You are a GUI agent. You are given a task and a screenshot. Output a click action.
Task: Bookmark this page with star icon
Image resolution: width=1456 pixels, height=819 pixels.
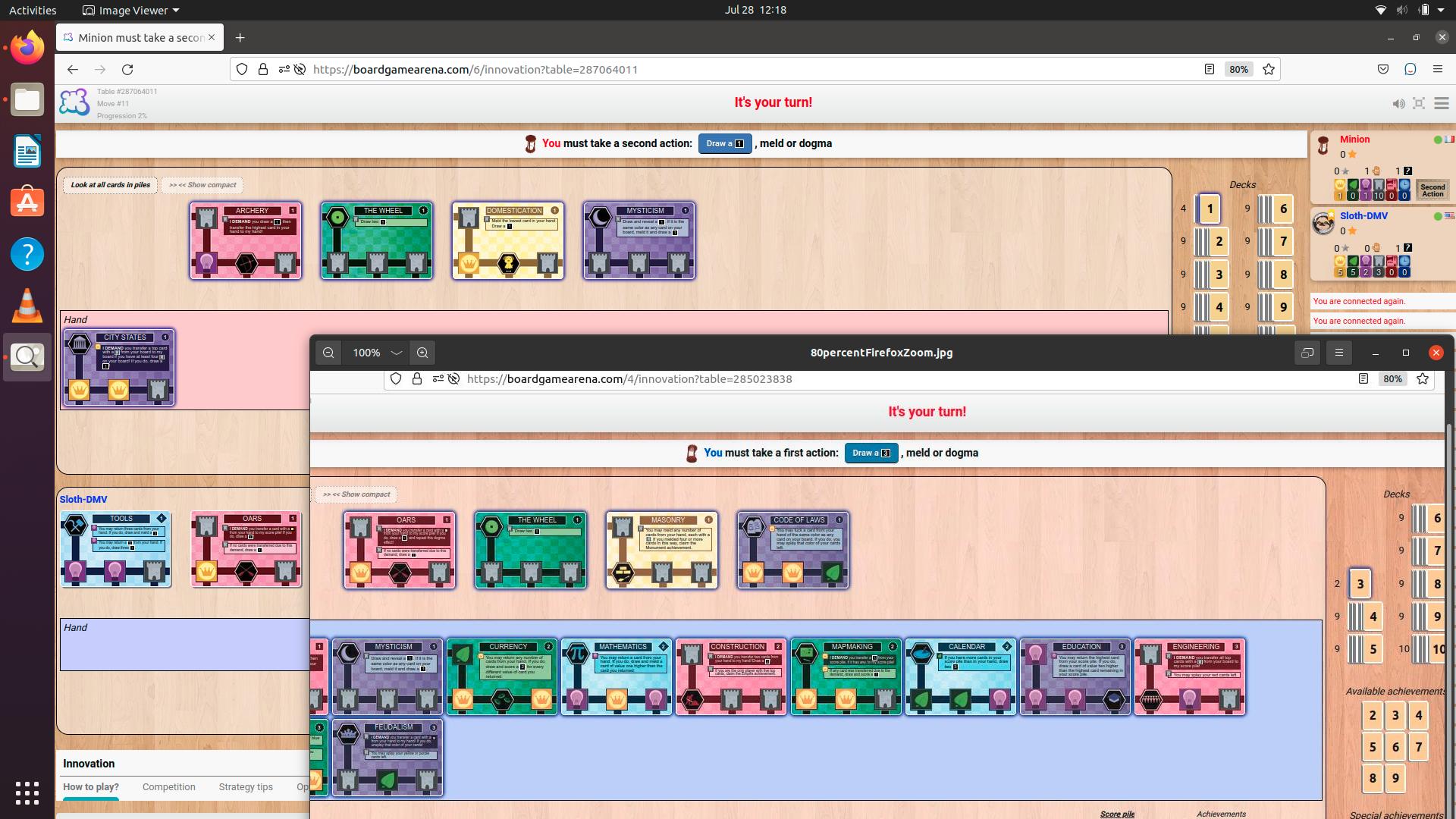pyautogui.click(x=1269, y=70)
